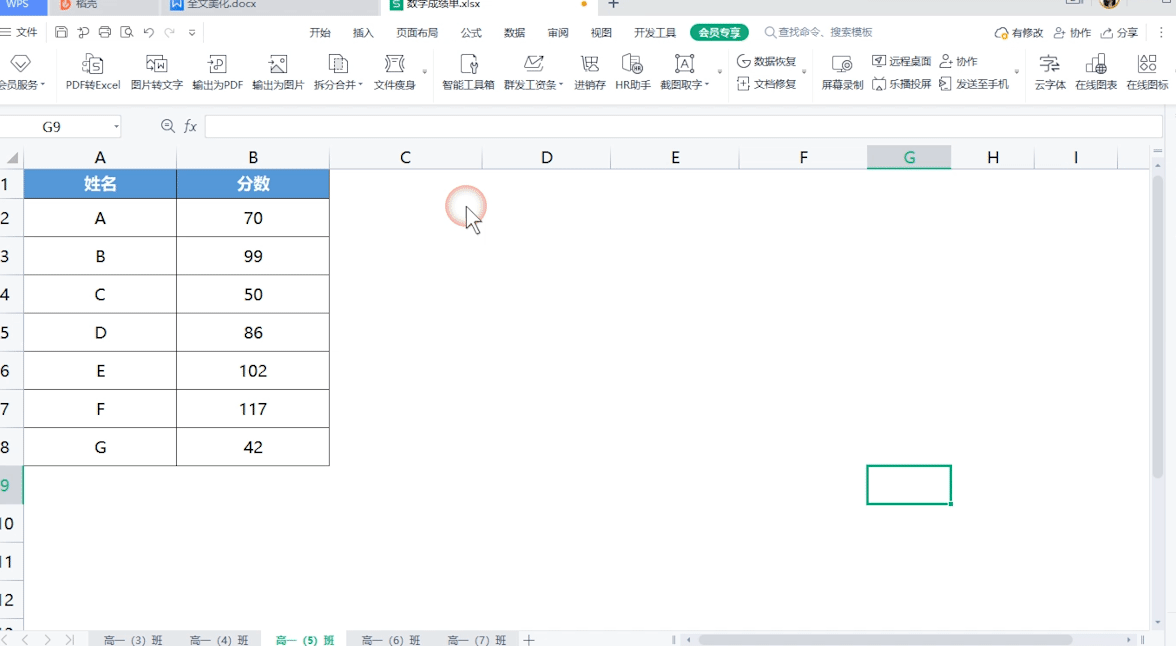This screenshot has width=1176, height=646.
Task: Switch to the 数据 ribbon tab
Action: [x=513, y=32]
